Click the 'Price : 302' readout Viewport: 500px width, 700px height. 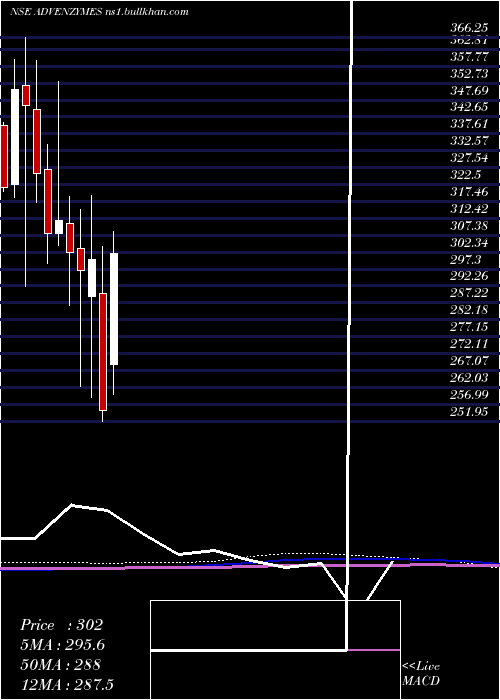pos(62,625)
